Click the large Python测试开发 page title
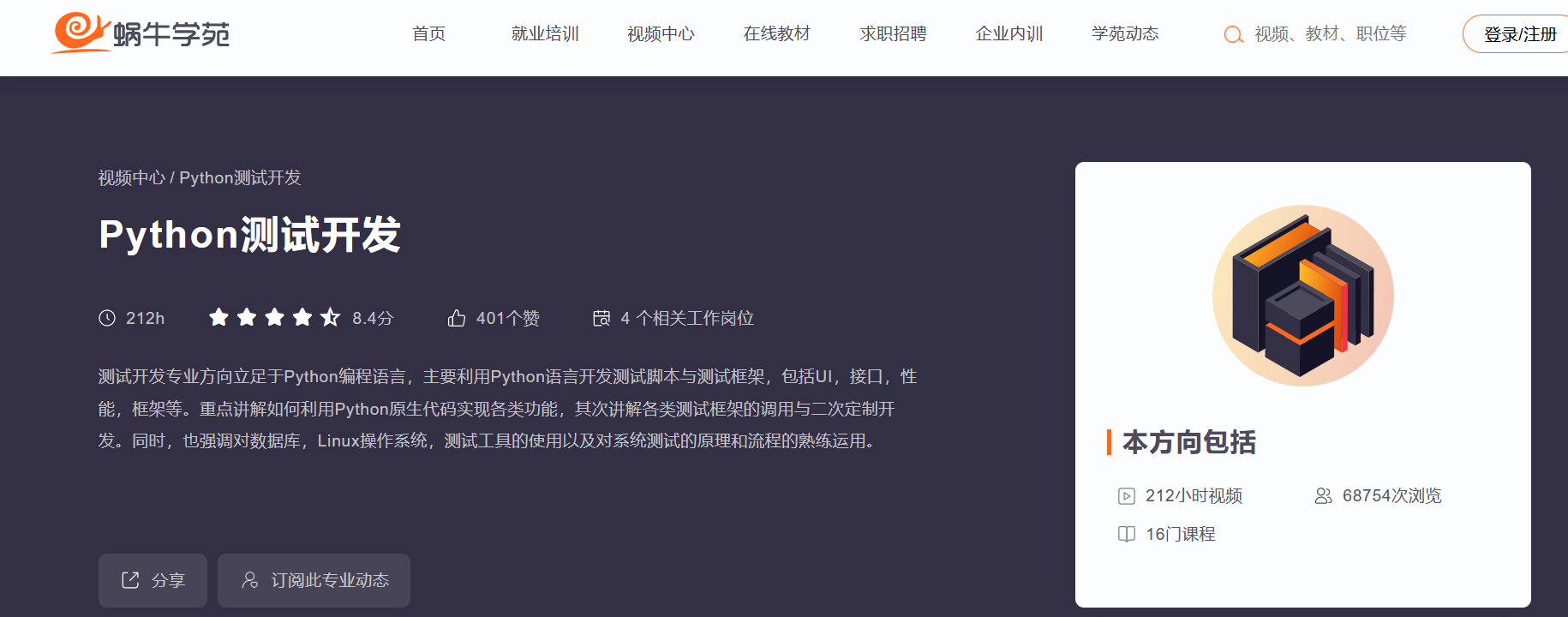 pyautogui.click(x=250, y=235)
